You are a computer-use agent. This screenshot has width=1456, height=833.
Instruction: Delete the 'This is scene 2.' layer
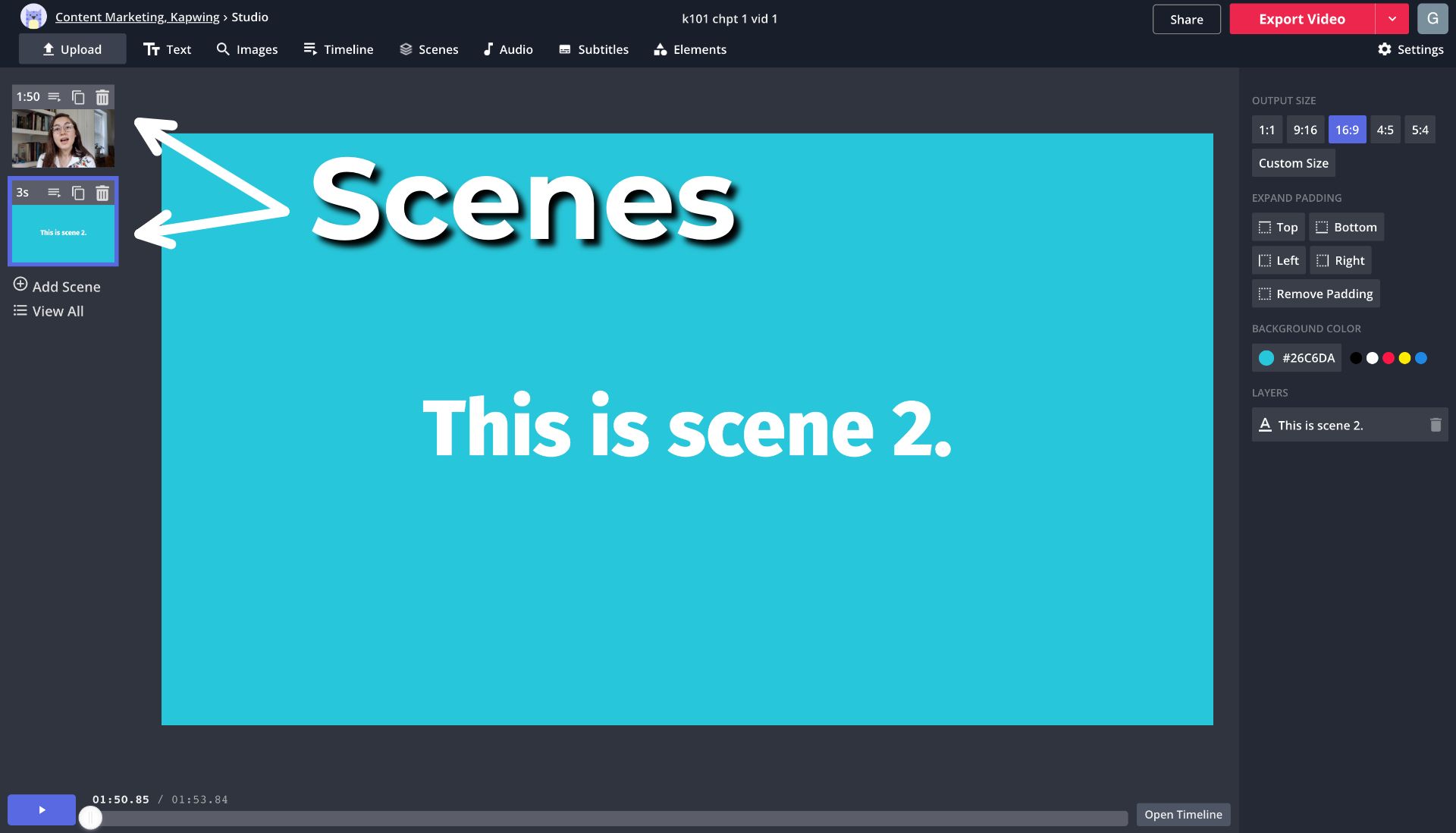pos(1435,425)
